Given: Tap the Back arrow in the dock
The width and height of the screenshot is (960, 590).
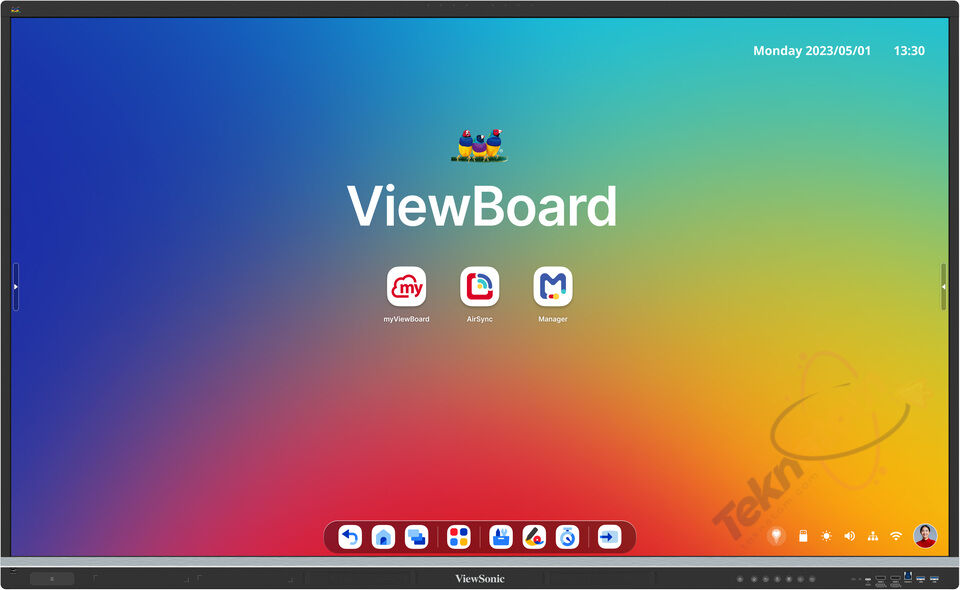Looking at the screenshot, I should pos(350,537).
